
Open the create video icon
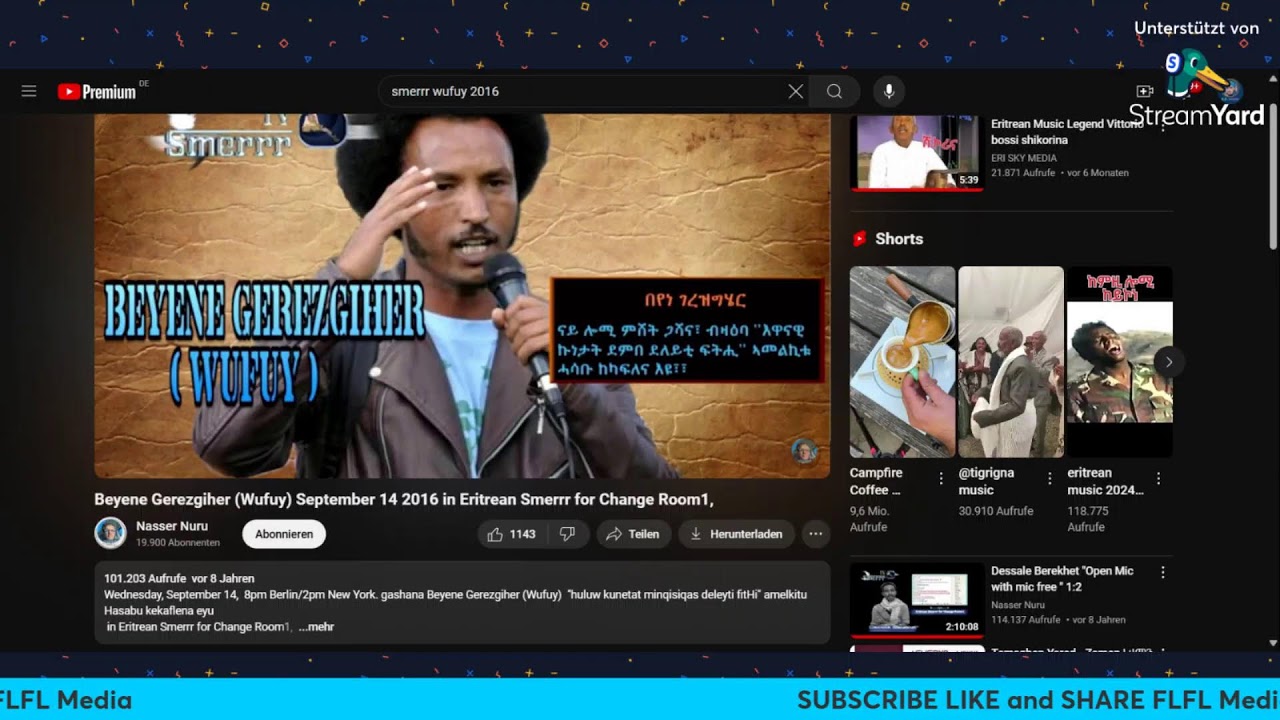[1145, 91]
